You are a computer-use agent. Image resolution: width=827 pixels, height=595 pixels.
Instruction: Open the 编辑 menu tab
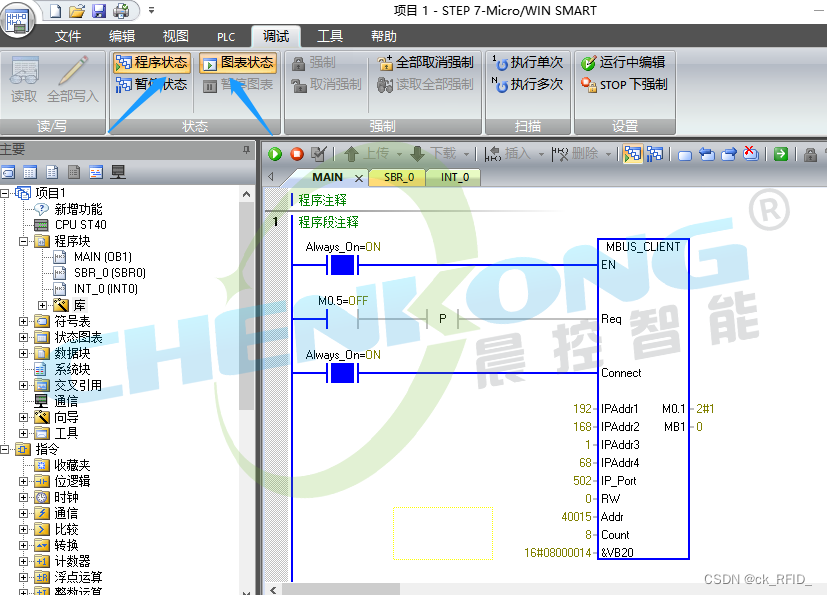click(122, 36)
